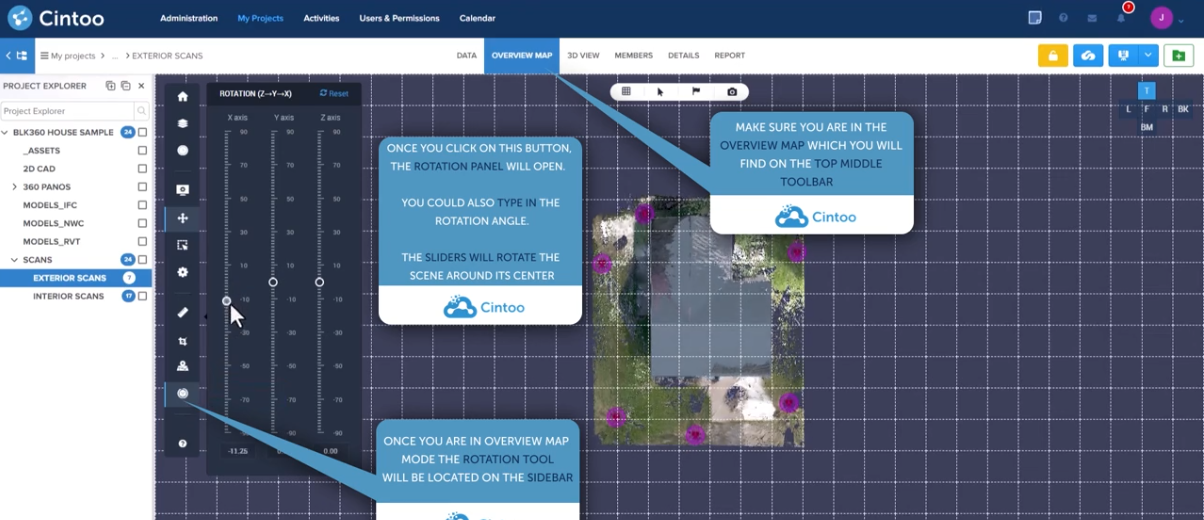Open the Users & Permissions menu
This screenshot has height=520, width=1204.
[x=399, y=18]
